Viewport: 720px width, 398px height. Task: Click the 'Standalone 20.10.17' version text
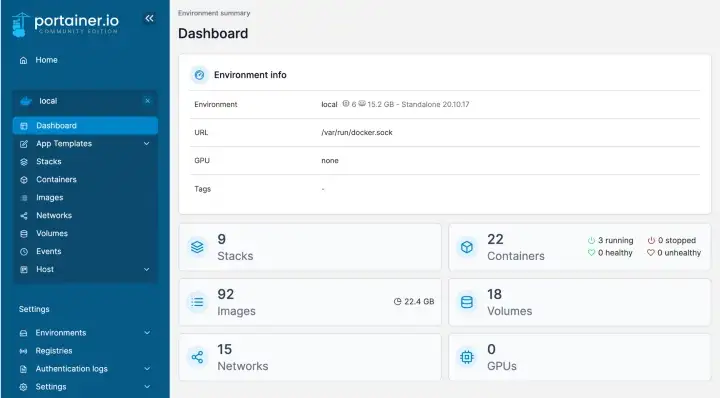[x=435, y=104]
